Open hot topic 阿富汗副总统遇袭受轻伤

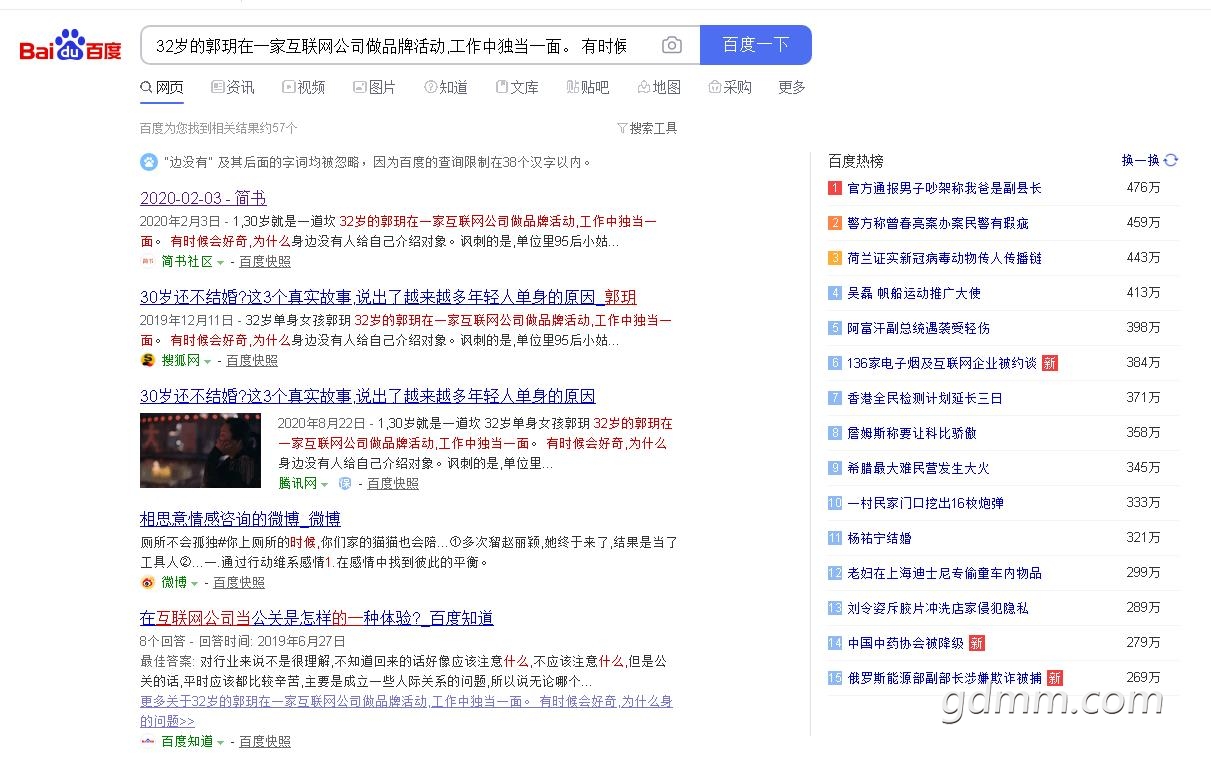click(x=918, y=328)
